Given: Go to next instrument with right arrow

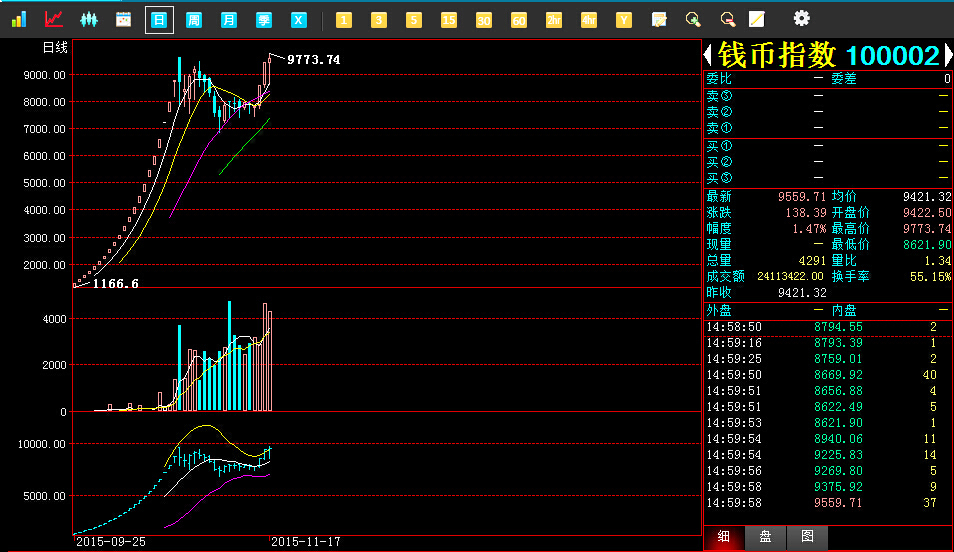Looking at the screenshot, I should point(947,55).
